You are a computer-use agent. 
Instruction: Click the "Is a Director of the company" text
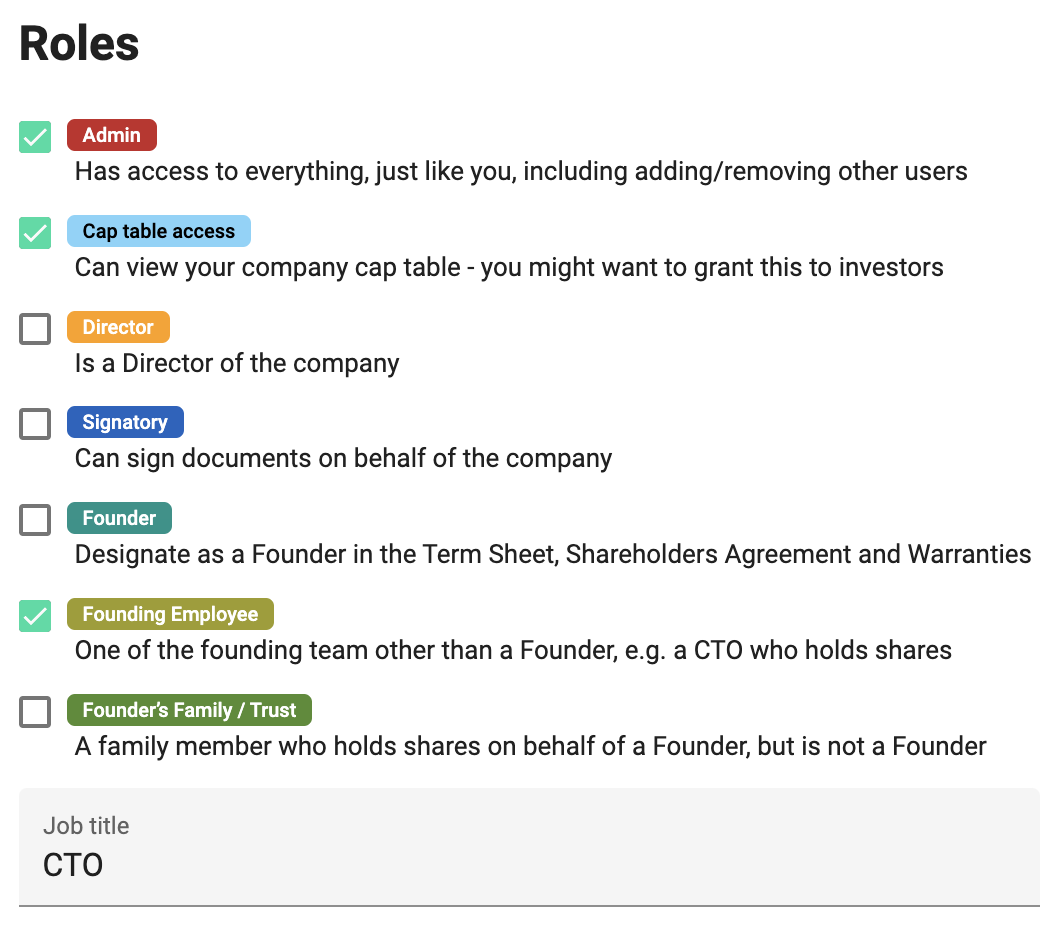coord(237,363)
